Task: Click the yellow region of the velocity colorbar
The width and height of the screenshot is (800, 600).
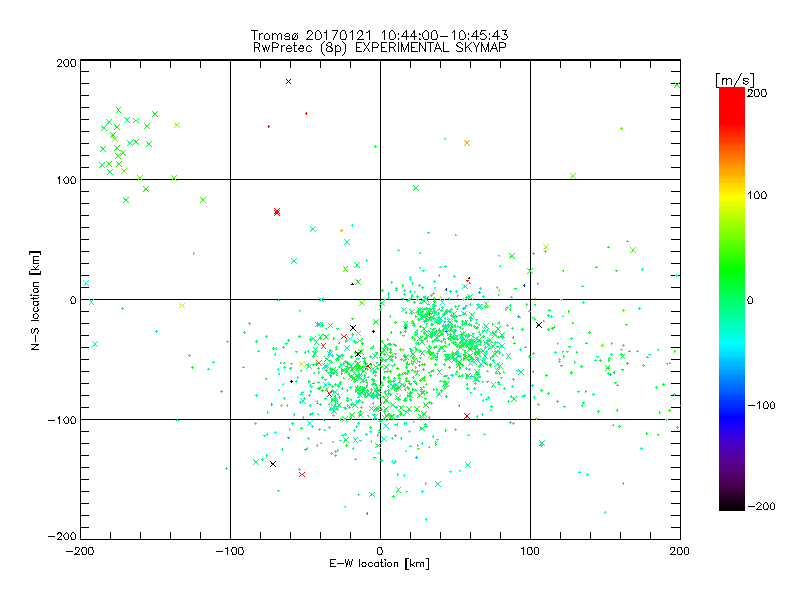Action: coord(732,196)
